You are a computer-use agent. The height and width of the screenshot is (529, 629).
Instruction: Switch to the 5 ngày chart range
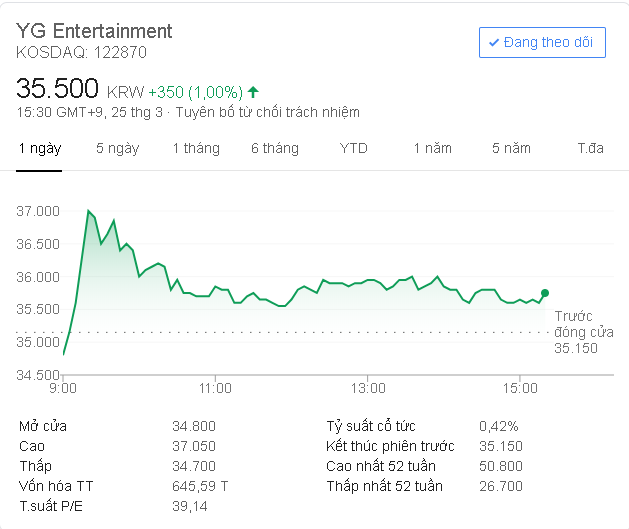pos(117,148)
